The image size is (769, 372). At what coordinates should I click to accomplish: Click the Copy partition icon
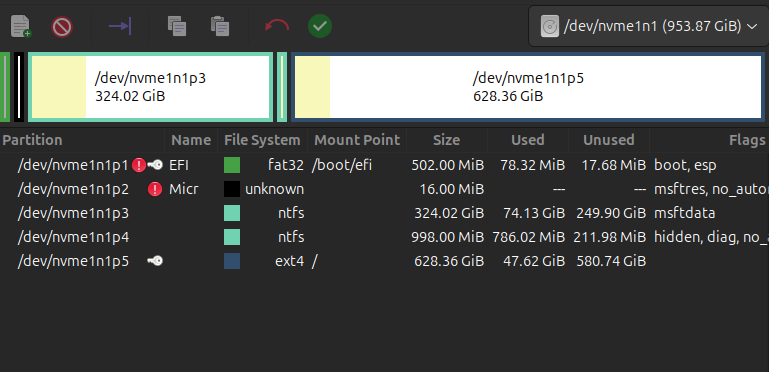pyautogui.click(x=177, y=26)
